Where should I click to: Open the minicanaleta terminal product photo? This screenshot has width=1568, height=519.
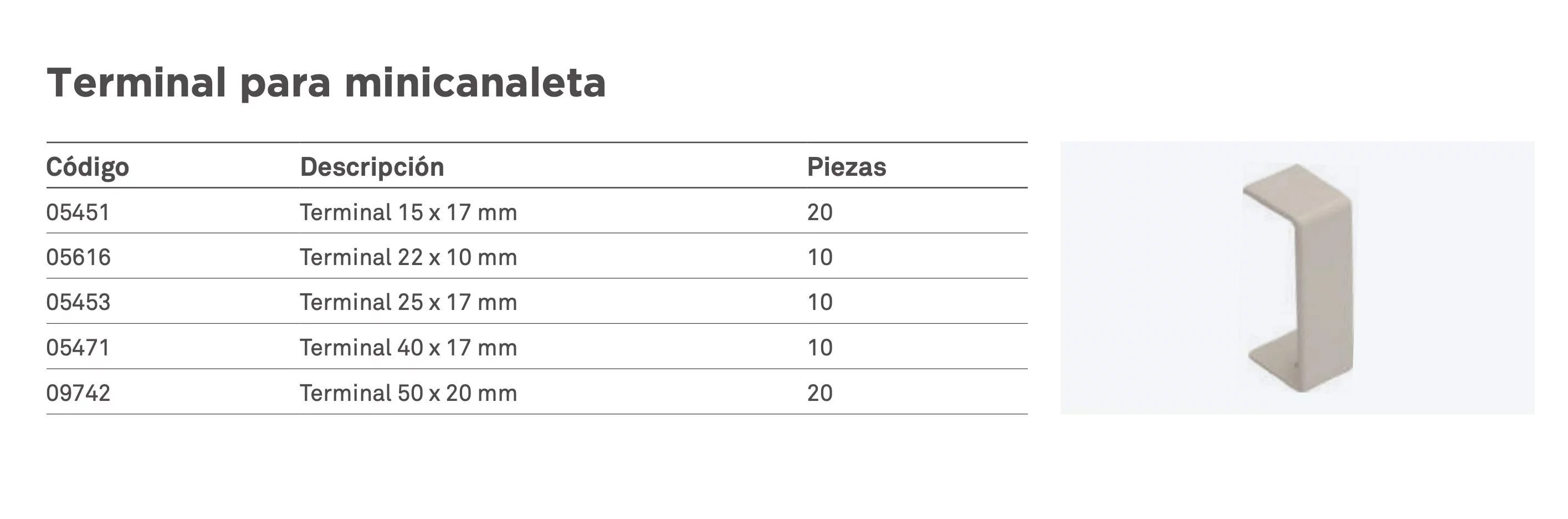[x=1297, y=278]
